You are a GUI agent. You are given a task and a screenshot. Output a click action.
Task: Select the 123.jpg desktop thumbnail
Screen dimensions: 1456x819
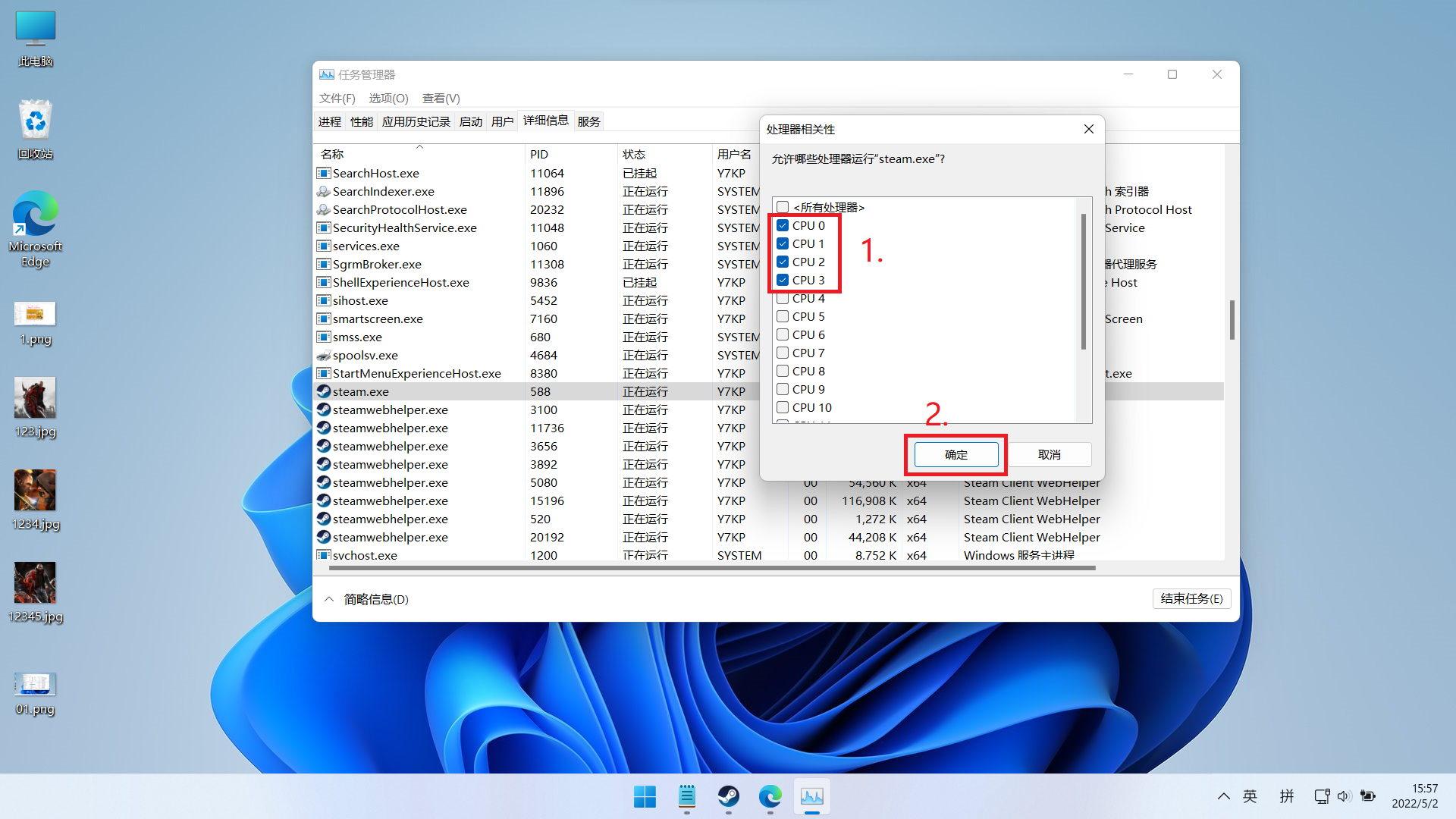click(35, 398)
